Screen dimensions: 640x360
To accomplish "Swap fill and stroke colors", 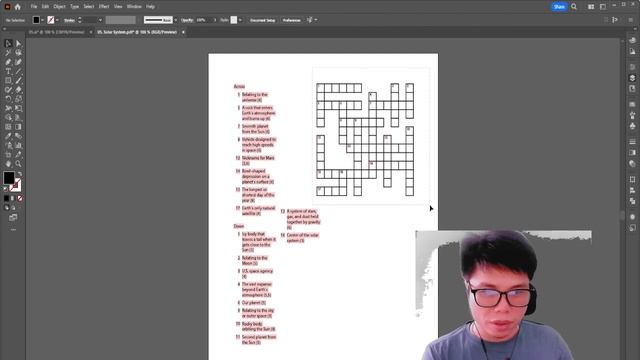I will click(x=20, y=174).
